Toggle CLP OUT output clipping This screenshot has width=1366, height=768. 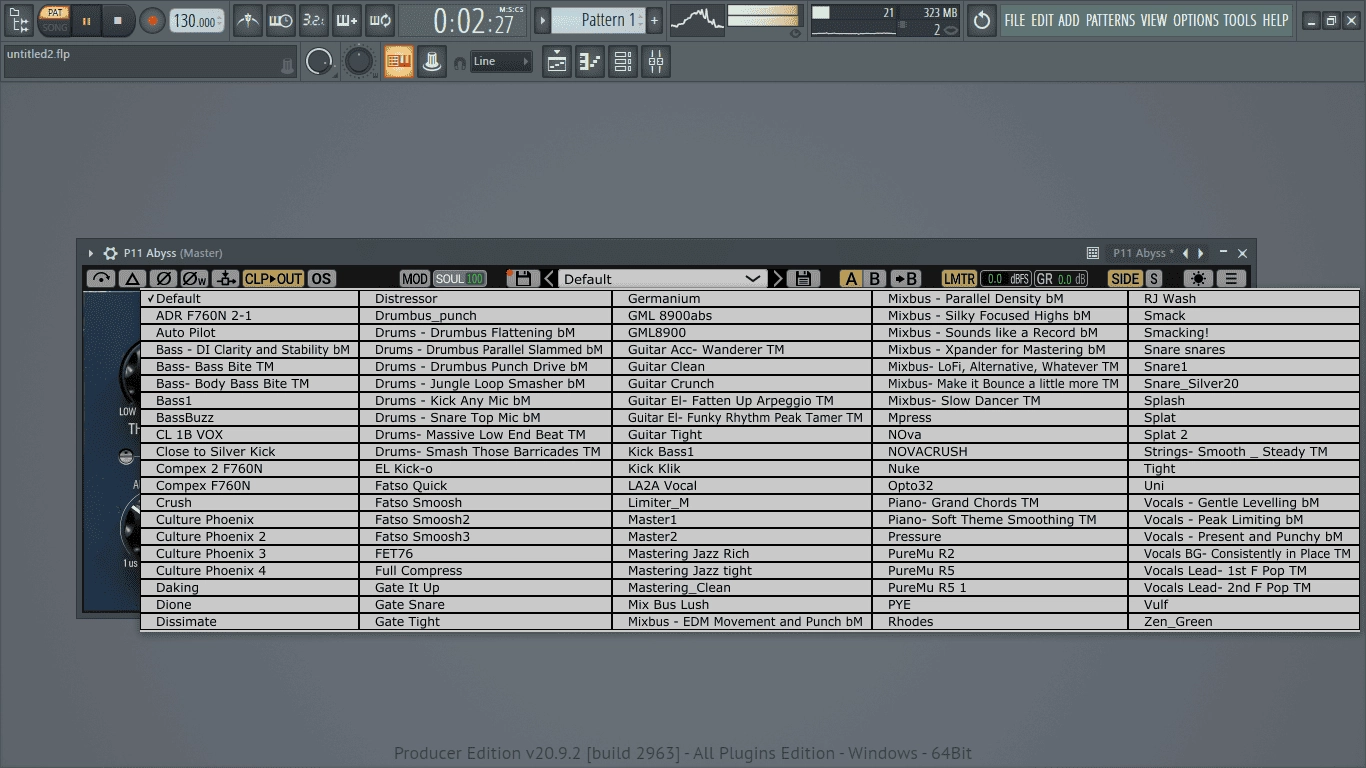(x=273, y=279)
